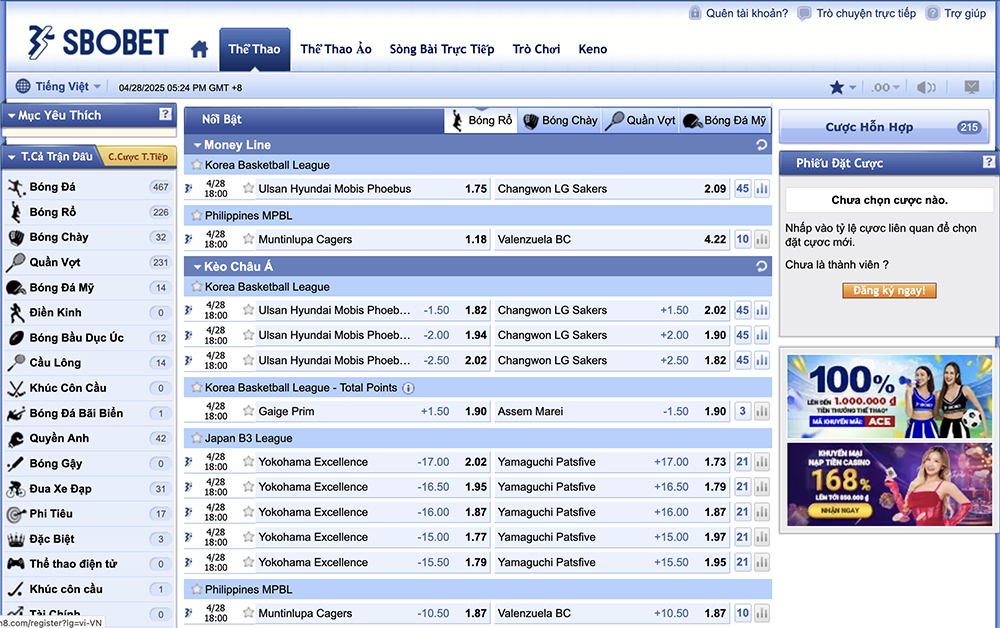Viewport: 1000px width, 628px height.
Task: Favorite the Gaige Prim match
Action: pos(248,411)
